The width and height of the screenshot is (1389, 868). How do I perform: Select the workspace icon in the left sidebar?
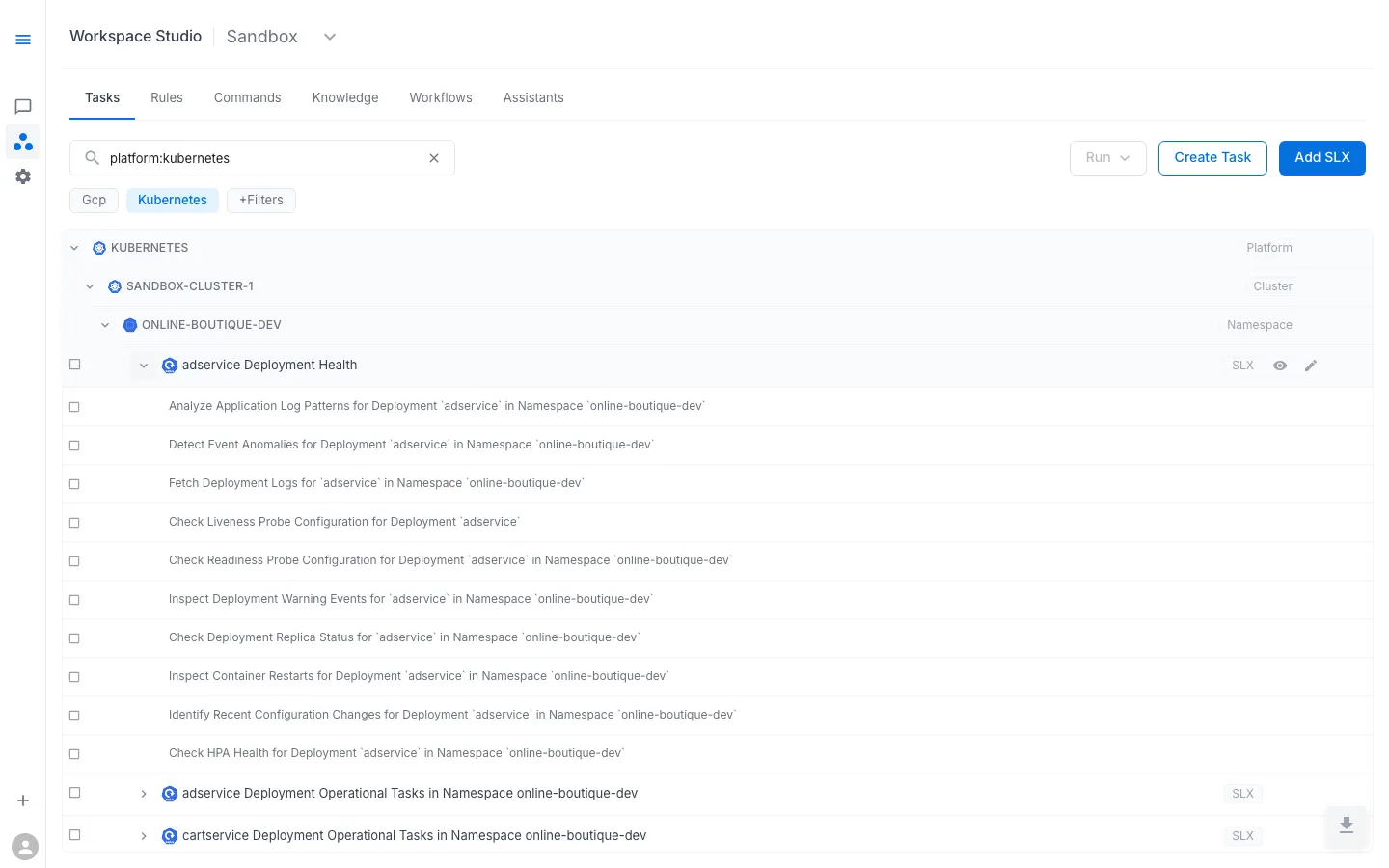[23, 141]
